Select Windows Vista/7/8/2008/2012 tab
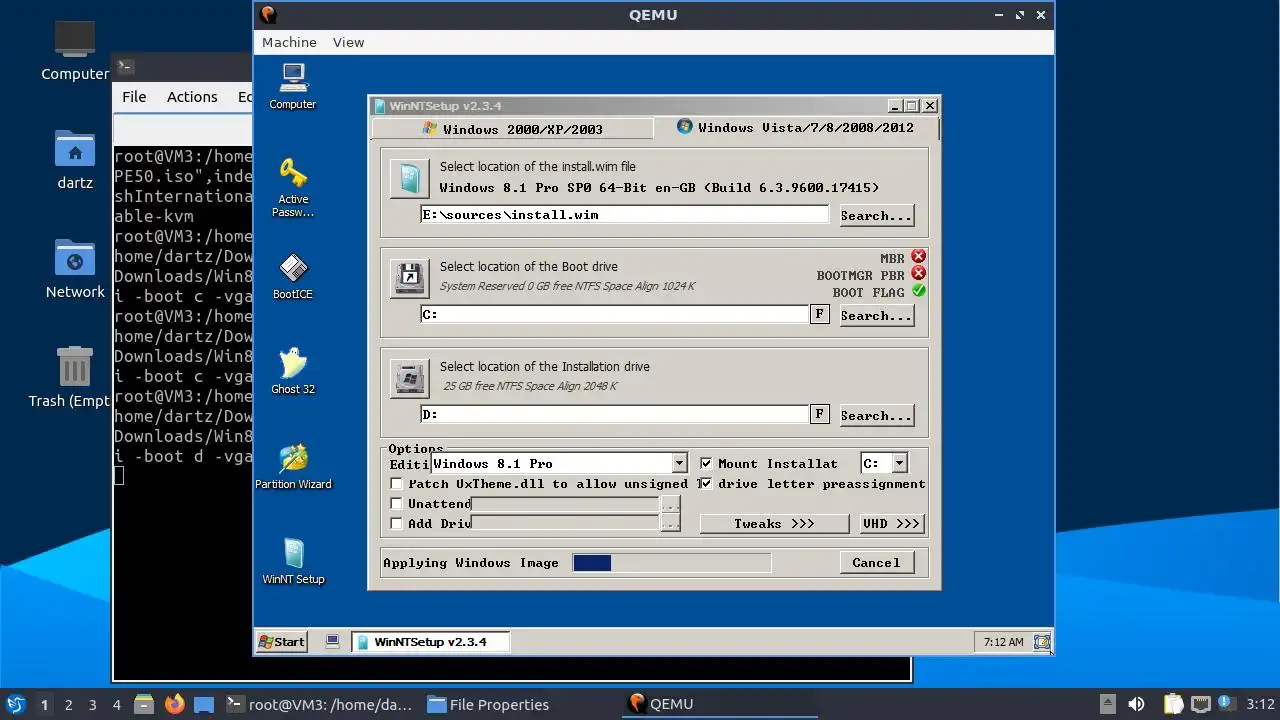This screenshot has width=1280, height=720. (796, 127)
